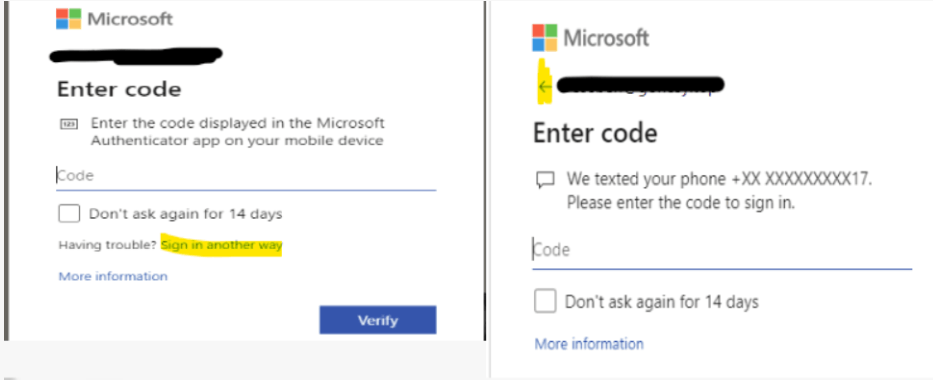Click the text message speech bubble icon
The width and height of the screenshot is (933, 380).
545,180
